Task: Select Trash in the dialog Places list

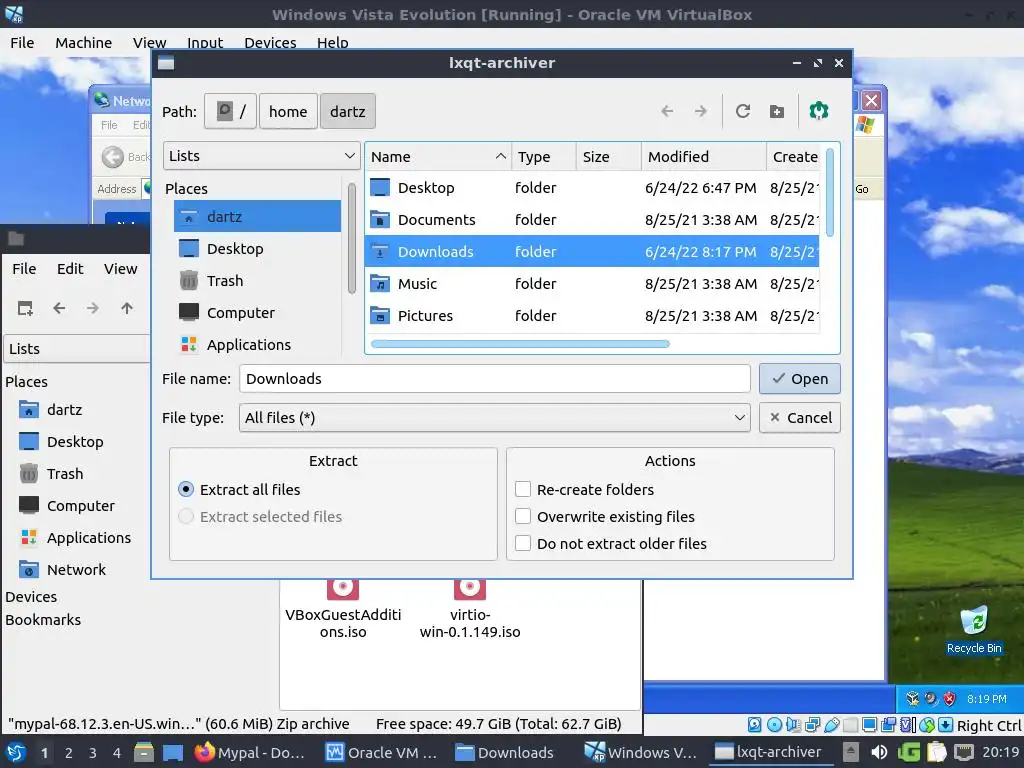Action: point(257,281)
